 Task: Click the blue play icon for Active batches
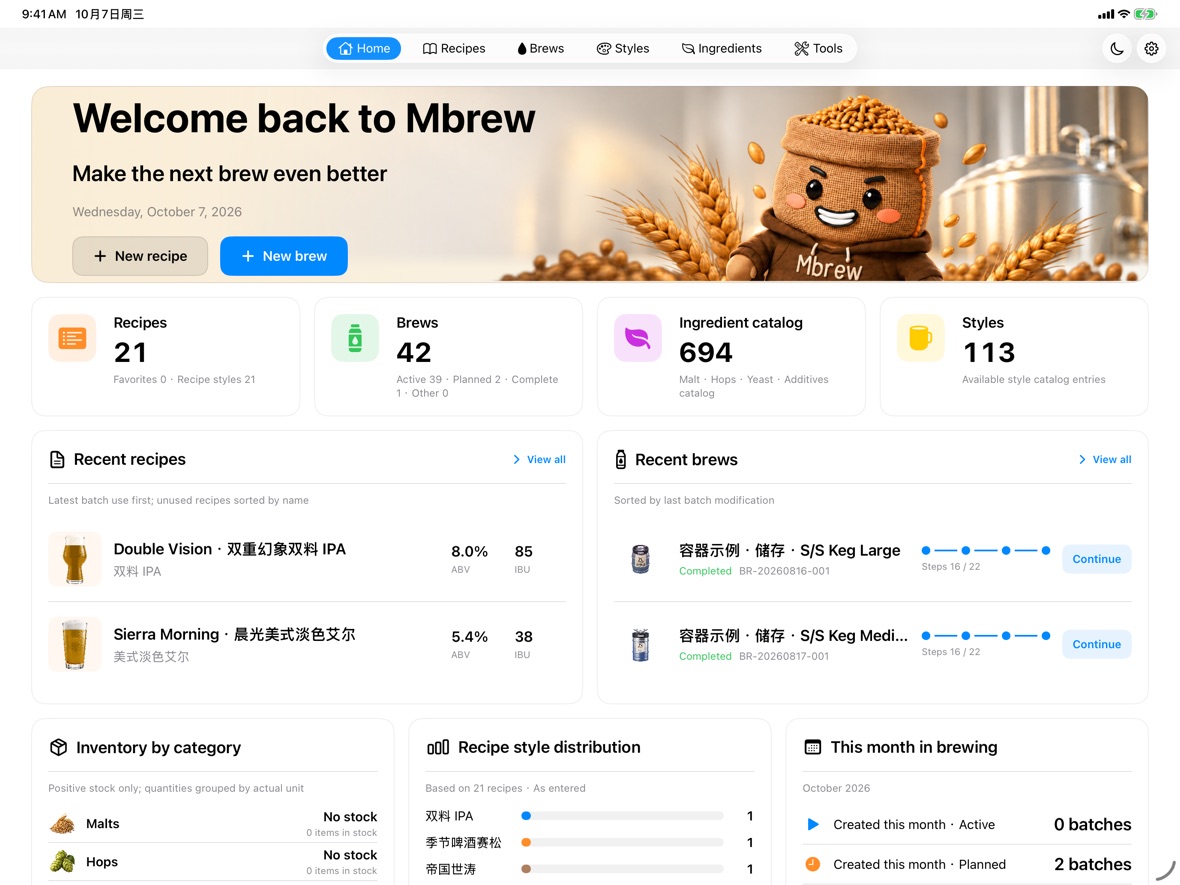pyautogui.click(x=813, y=825)
